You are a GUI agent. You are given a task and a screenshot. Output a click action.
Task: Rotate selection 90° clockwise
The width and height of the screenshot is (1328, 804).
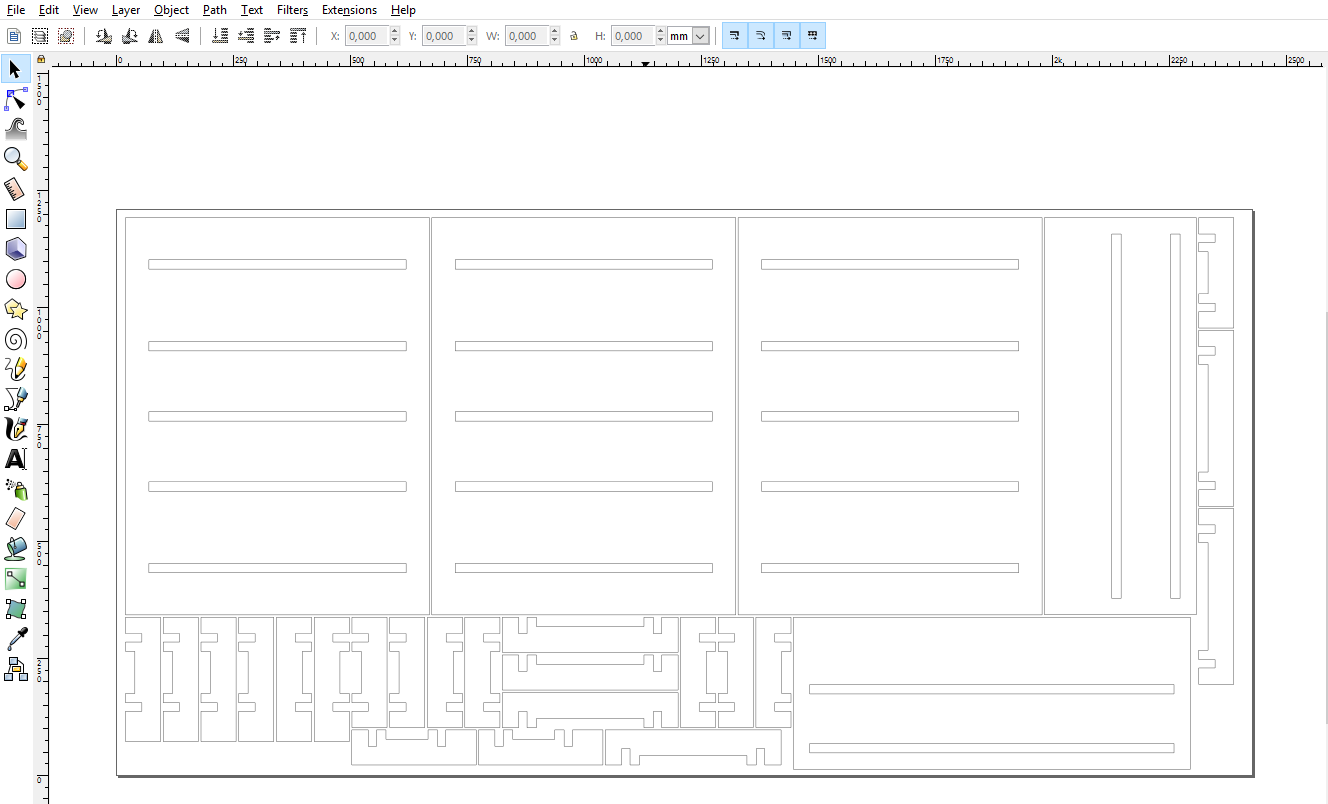pyautogui.click(x=129, y=36)
